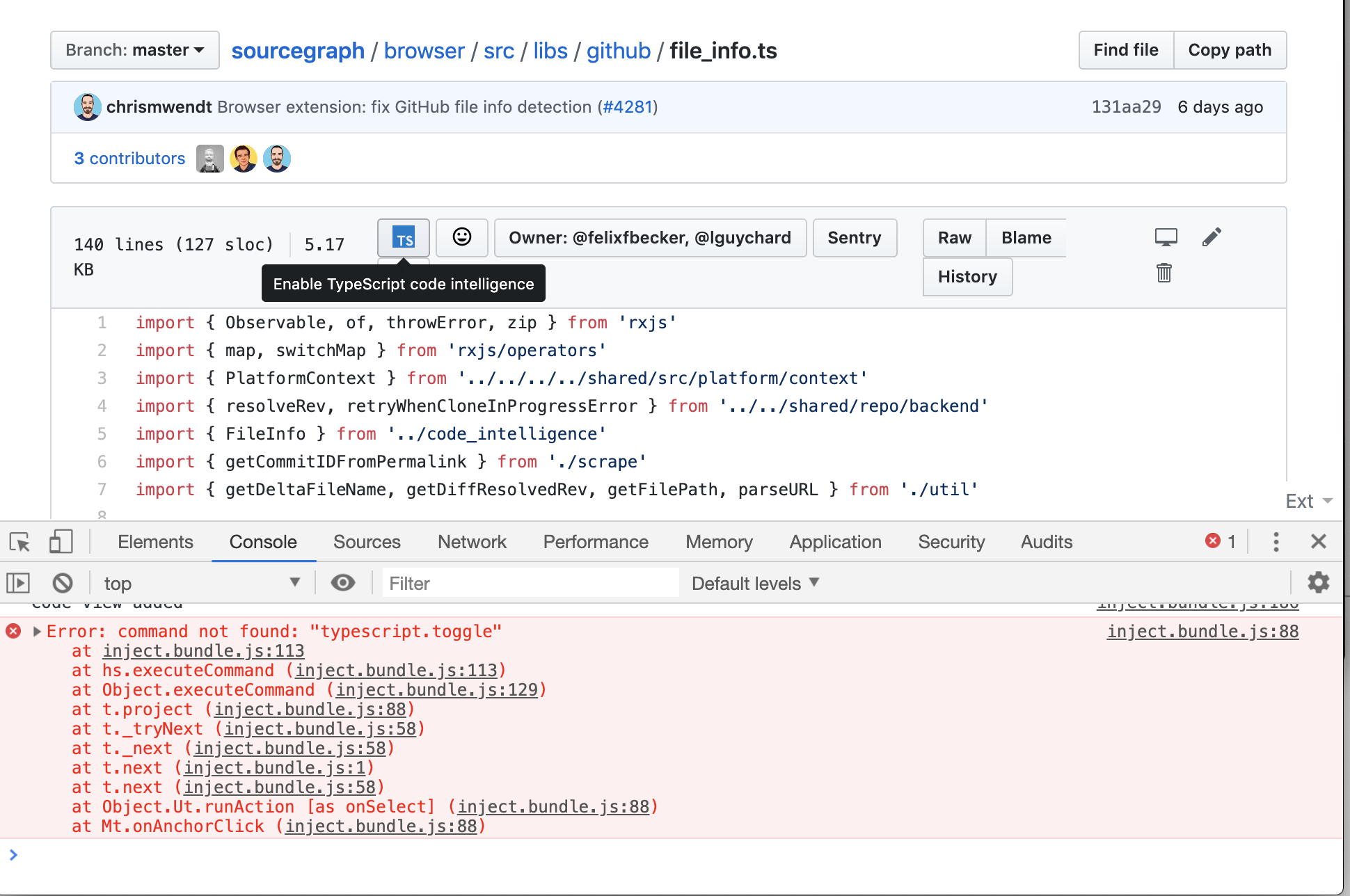Toggle TypeScript code intelligence TS button
The width and height of the screenshot is (1350, 896).
click(x=404, y=238)
